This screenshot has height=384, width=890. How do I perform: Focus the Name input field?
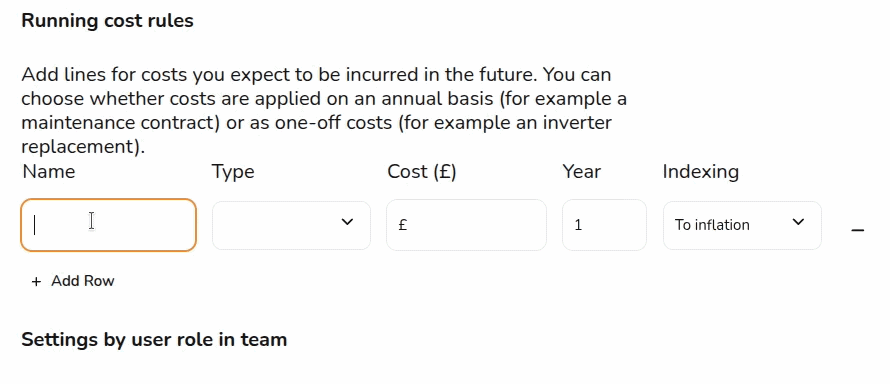[108, 225]
